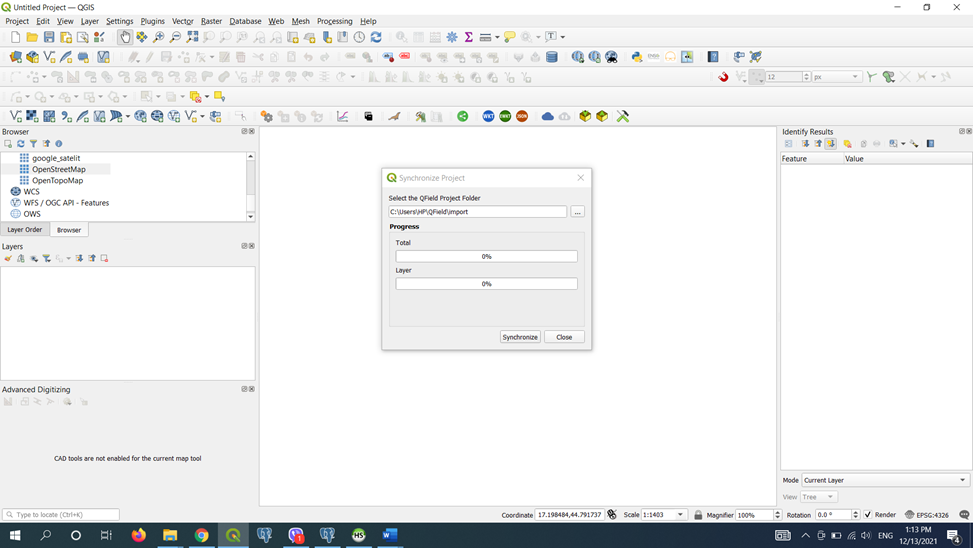Open the Mode Current Layer dropdown

[885, 480]
